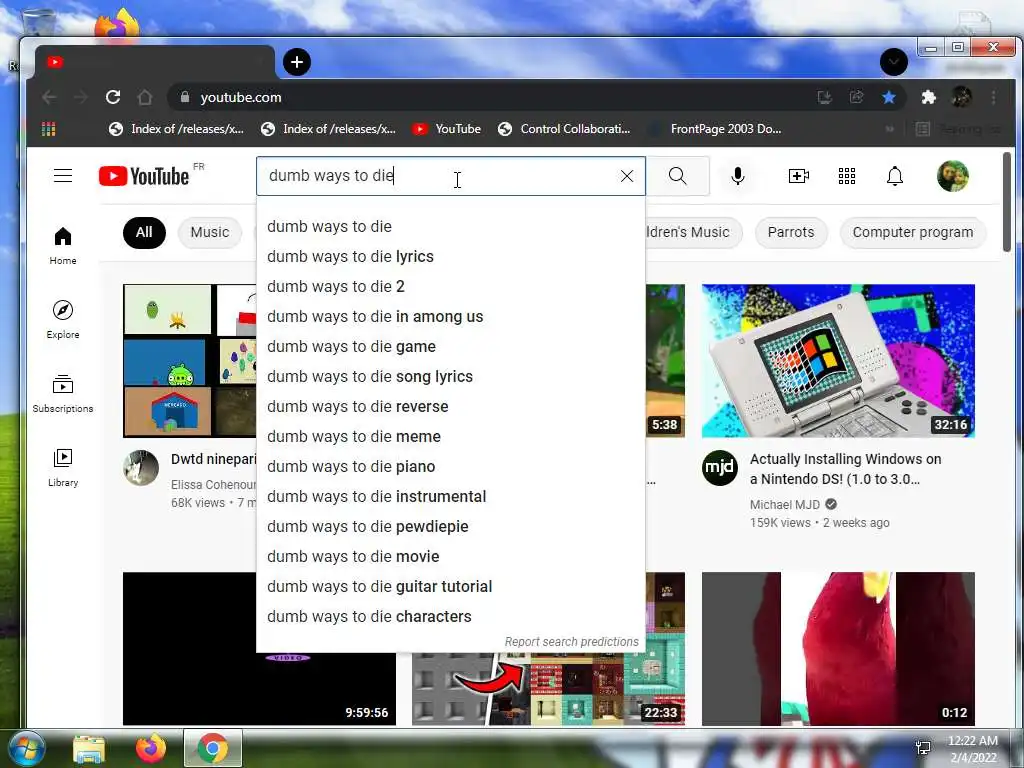This screenshot has height=768, width=1024.
Task: Open the YouTube account avatar menu
Action: [x=953, y=176]
